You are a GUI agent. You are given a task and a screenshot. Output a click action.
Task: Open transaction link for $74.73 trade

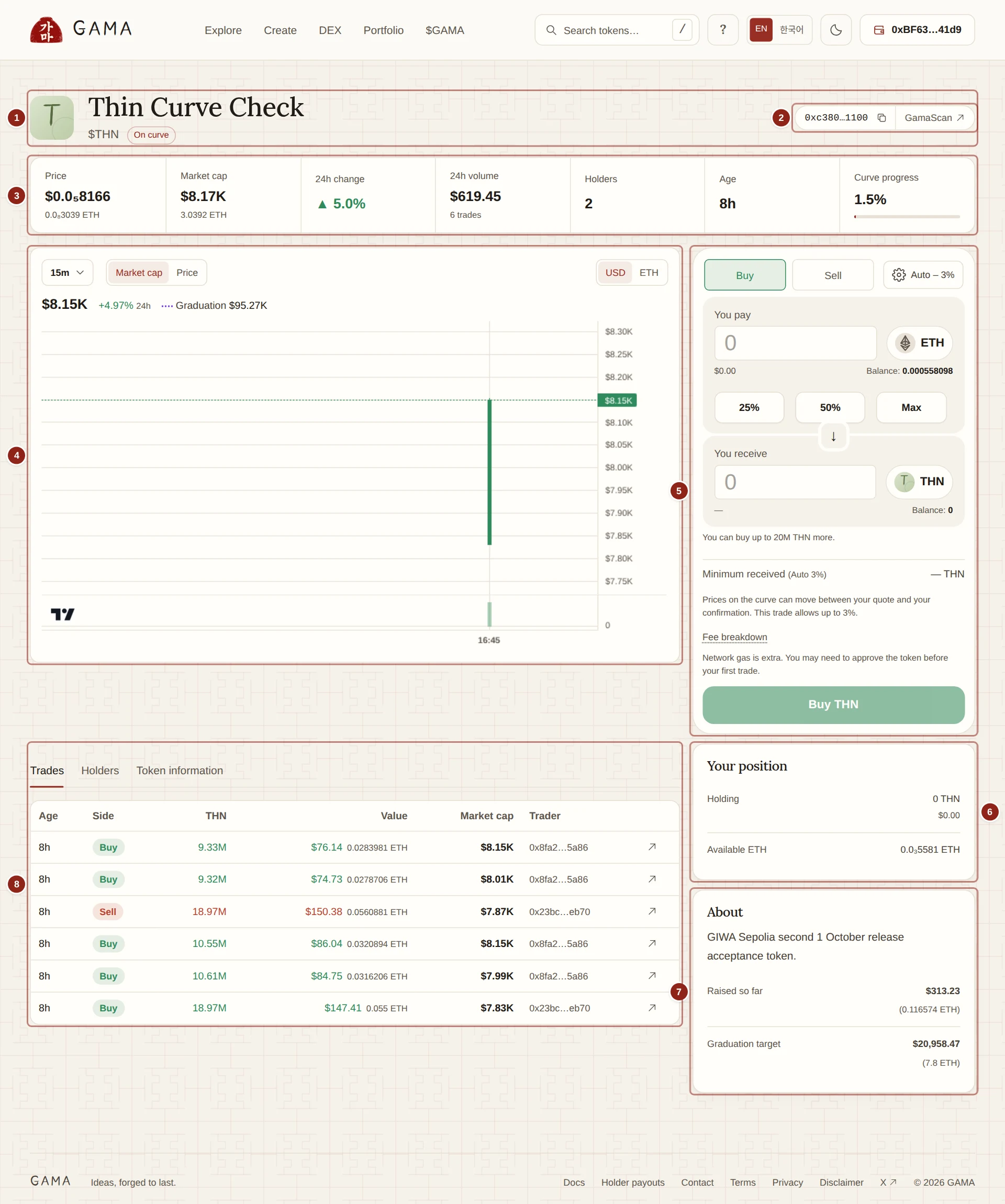[x=652, y=879]
